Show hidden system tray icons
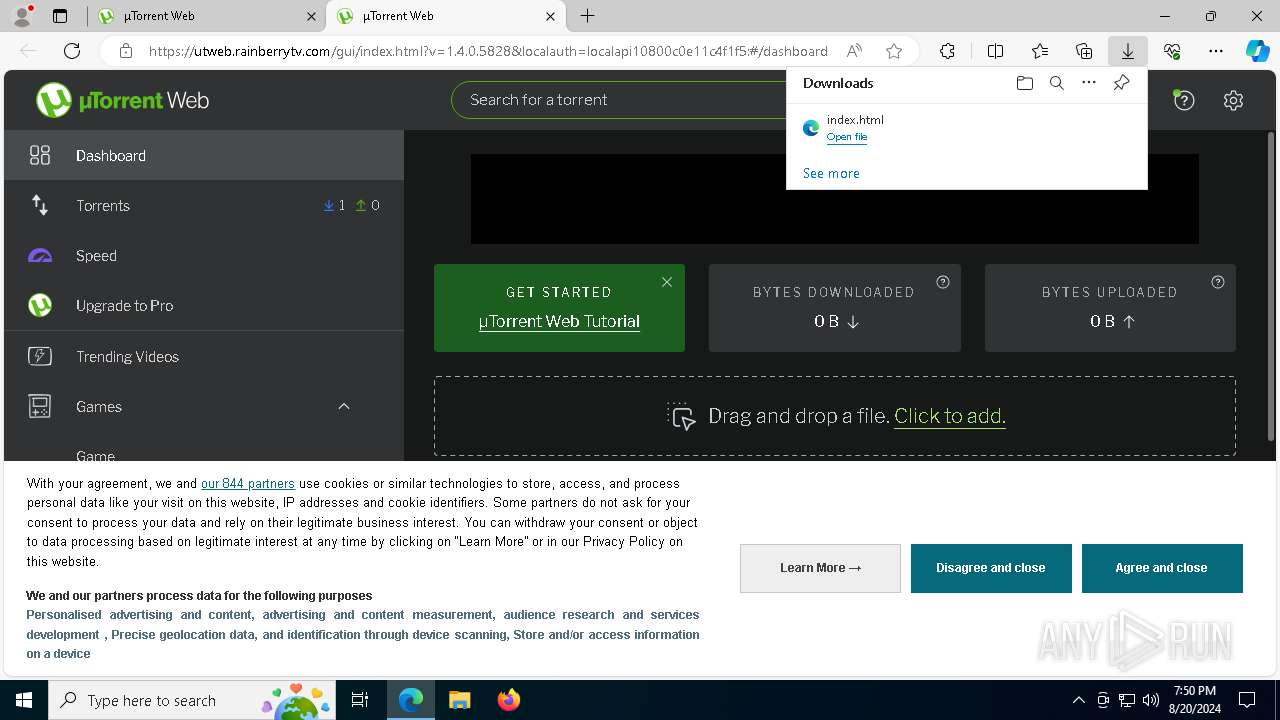1280x720 pixels. pyautogui.click(x=1078, y=700)
